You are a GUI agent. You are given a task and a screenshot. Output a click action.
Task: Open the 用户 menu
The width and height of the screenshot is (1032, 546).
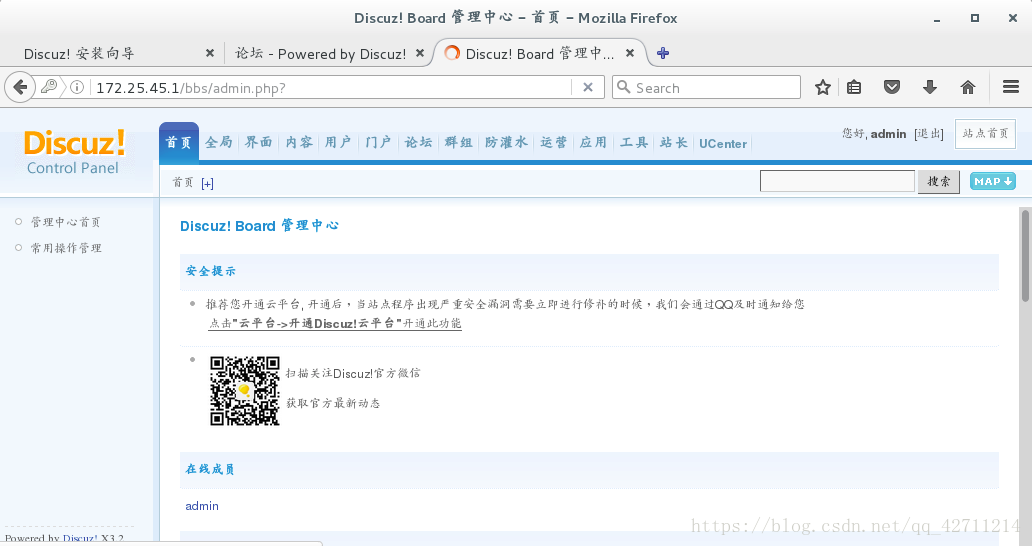338,143
